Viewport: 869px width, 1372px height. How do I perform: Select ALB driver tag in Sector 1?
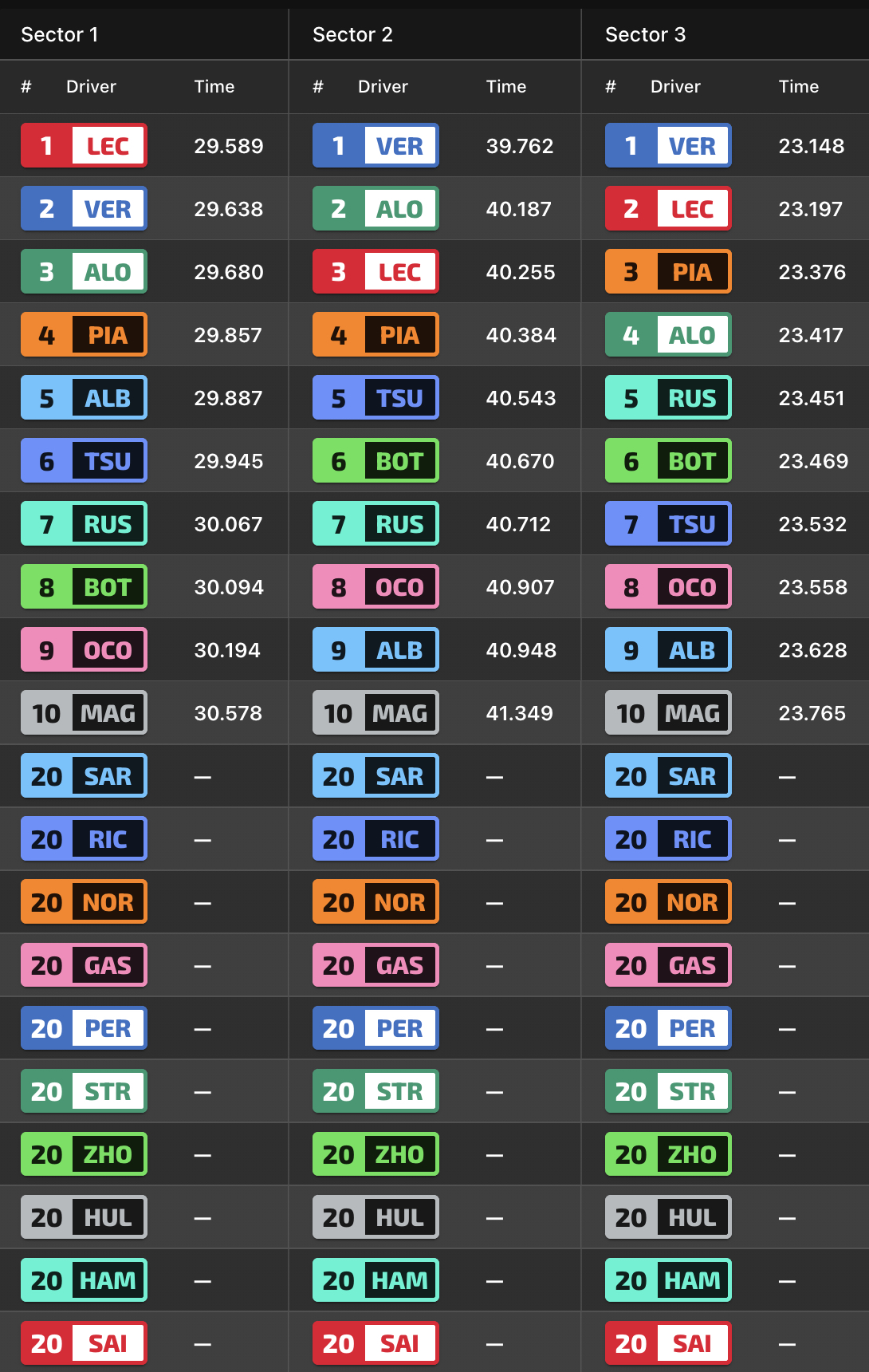pos(84,397)
